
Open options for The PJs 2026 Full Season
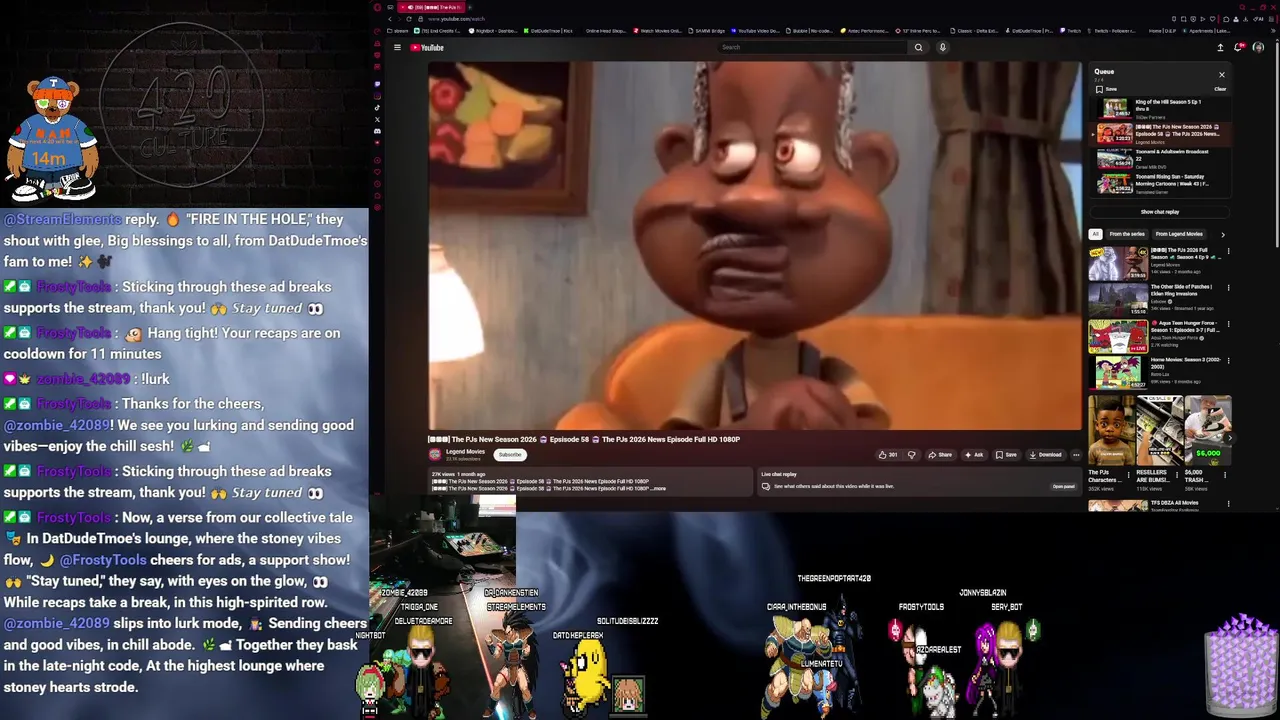1228,251
